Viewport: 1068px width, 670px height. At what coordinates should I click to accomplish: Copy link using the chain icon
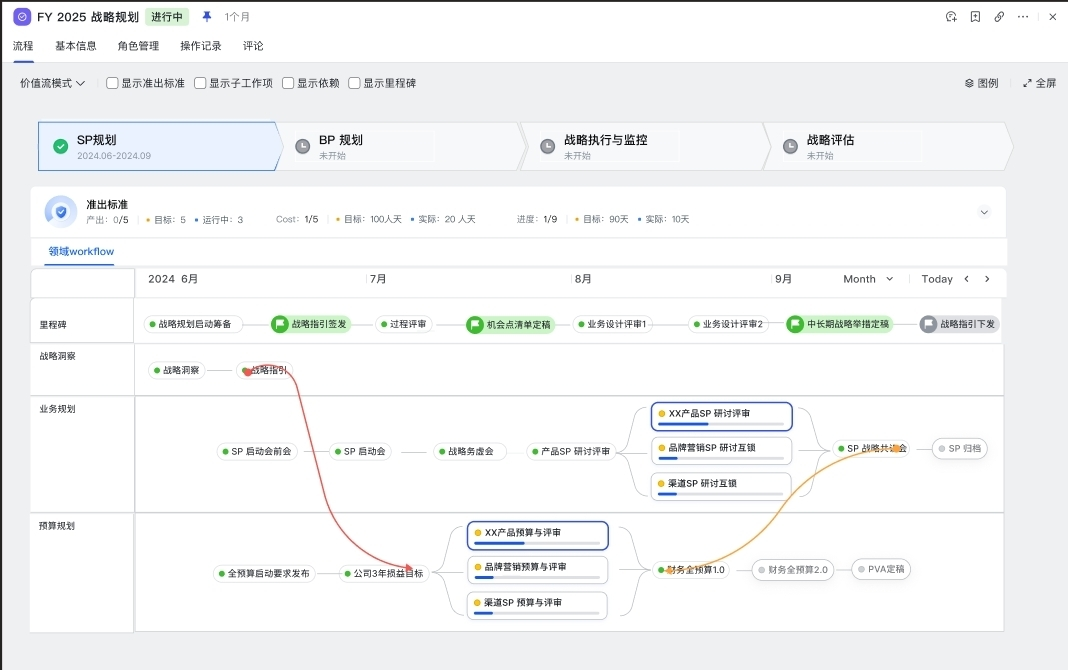click(999, 17)
